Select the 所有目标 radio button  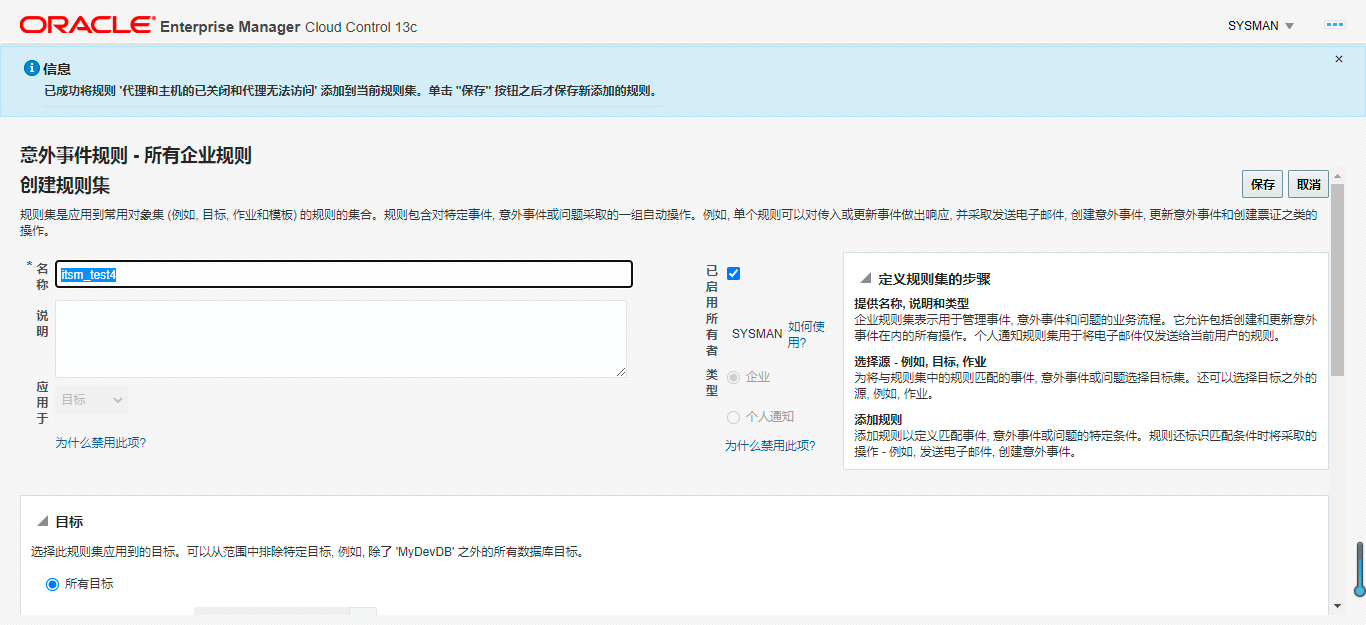point(52,584)
